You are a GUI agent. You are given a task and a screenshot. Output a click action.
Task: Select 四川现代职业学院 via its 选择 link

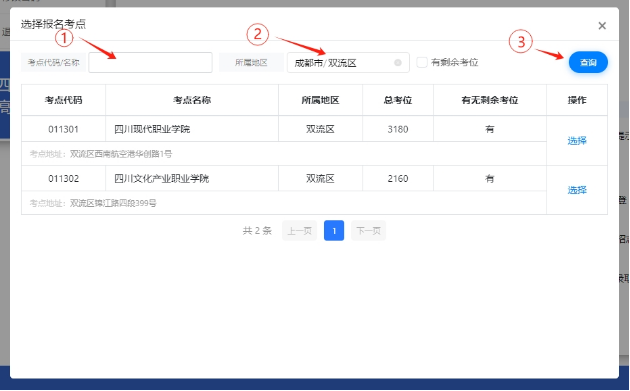577,141
